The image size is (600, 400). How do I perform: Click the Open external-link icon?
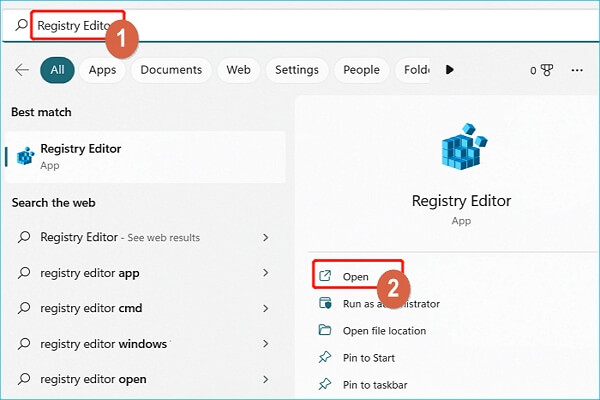(x=325, y=276)
